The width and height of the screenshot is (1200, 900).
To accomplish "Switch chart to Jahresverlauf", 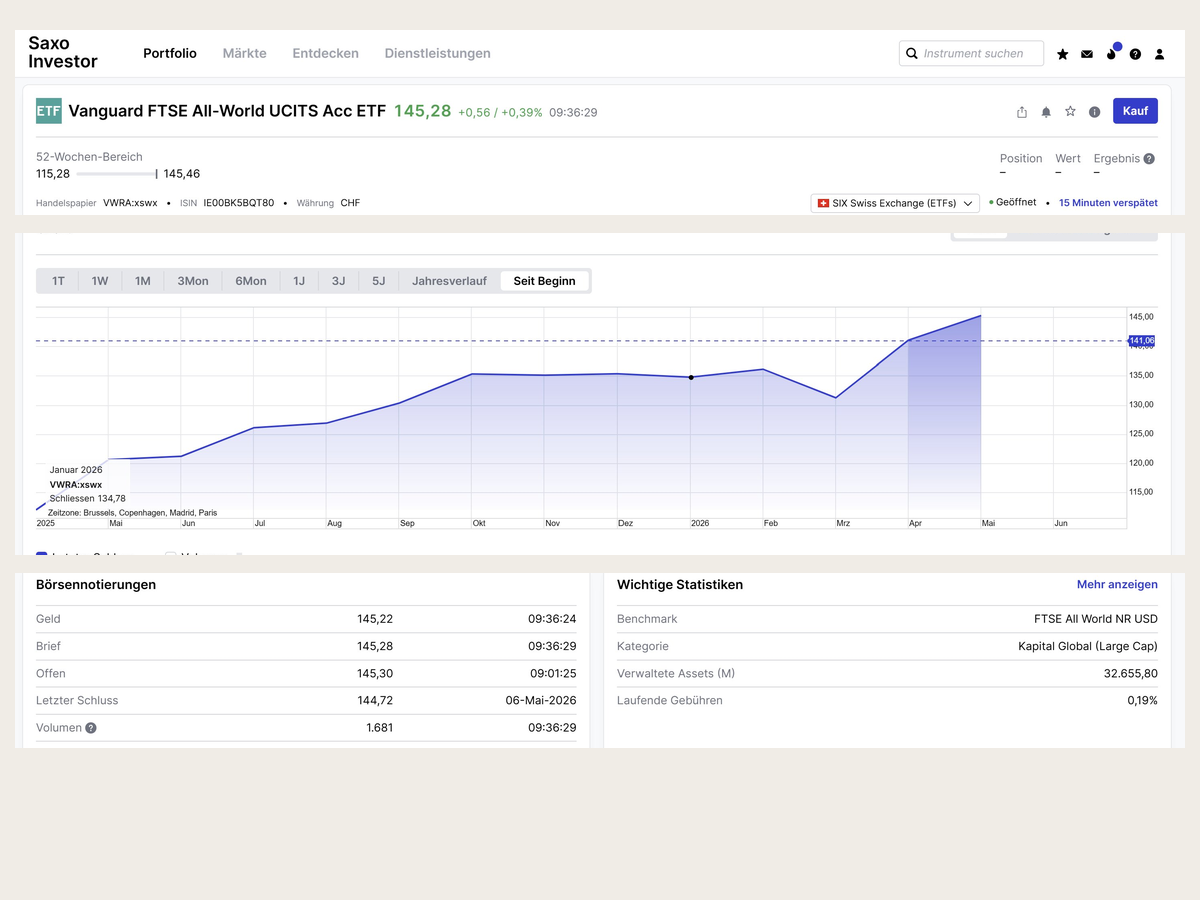I will point(449,281).
